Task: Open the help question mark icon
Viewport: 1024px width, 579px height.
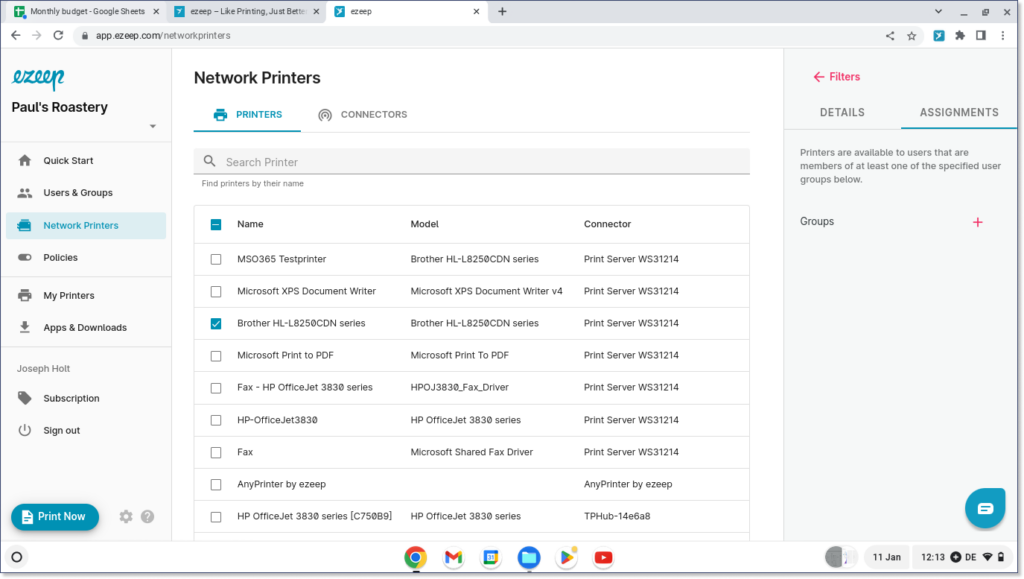Action: point(148,516)
